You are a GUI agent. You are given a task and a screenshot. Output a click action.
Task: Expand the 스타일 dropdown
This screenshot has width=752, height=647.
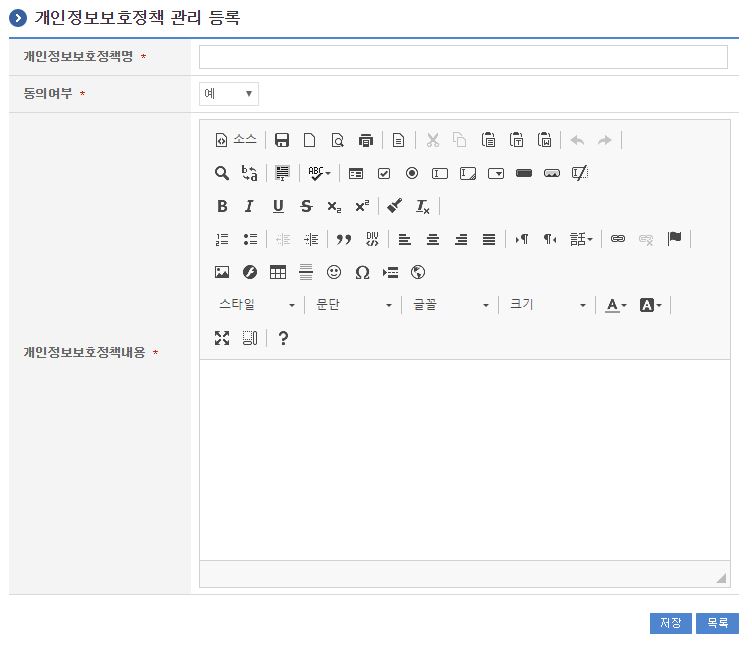click(257, 305)
